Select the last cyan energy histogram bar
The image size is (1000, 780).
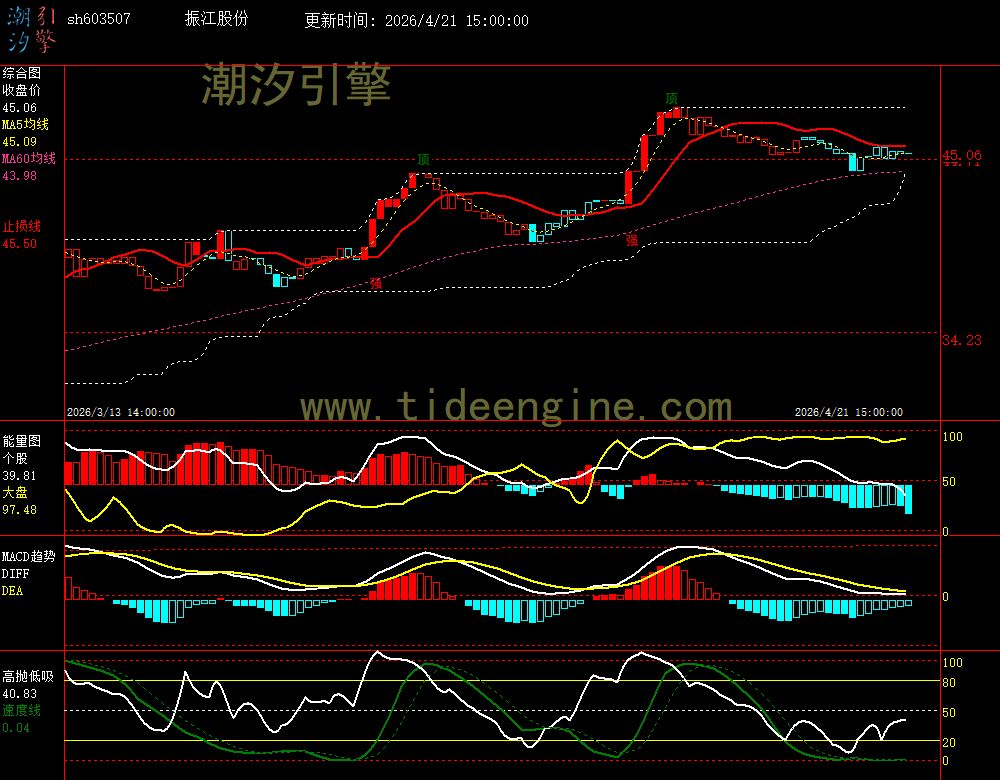[908, 498]
